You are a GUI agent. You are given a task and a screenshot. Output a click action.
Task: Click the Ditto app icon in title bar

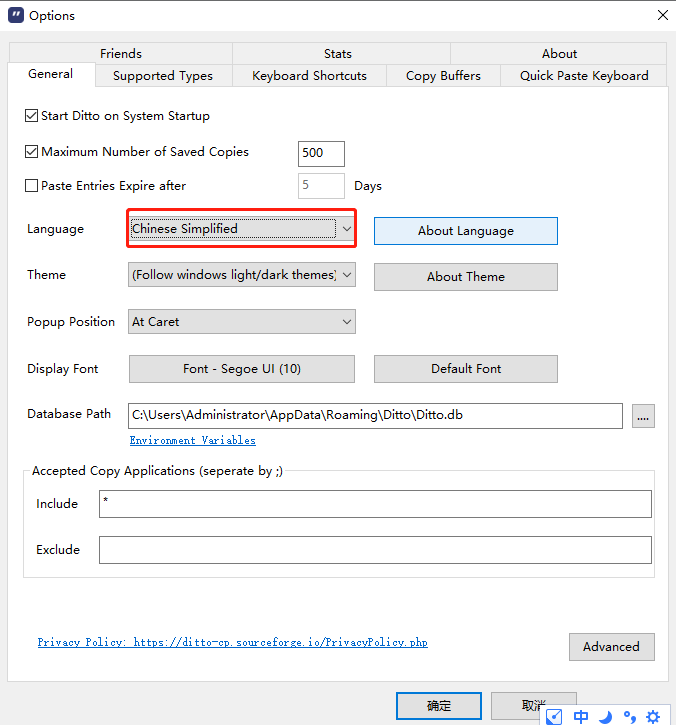click(14, 15)
